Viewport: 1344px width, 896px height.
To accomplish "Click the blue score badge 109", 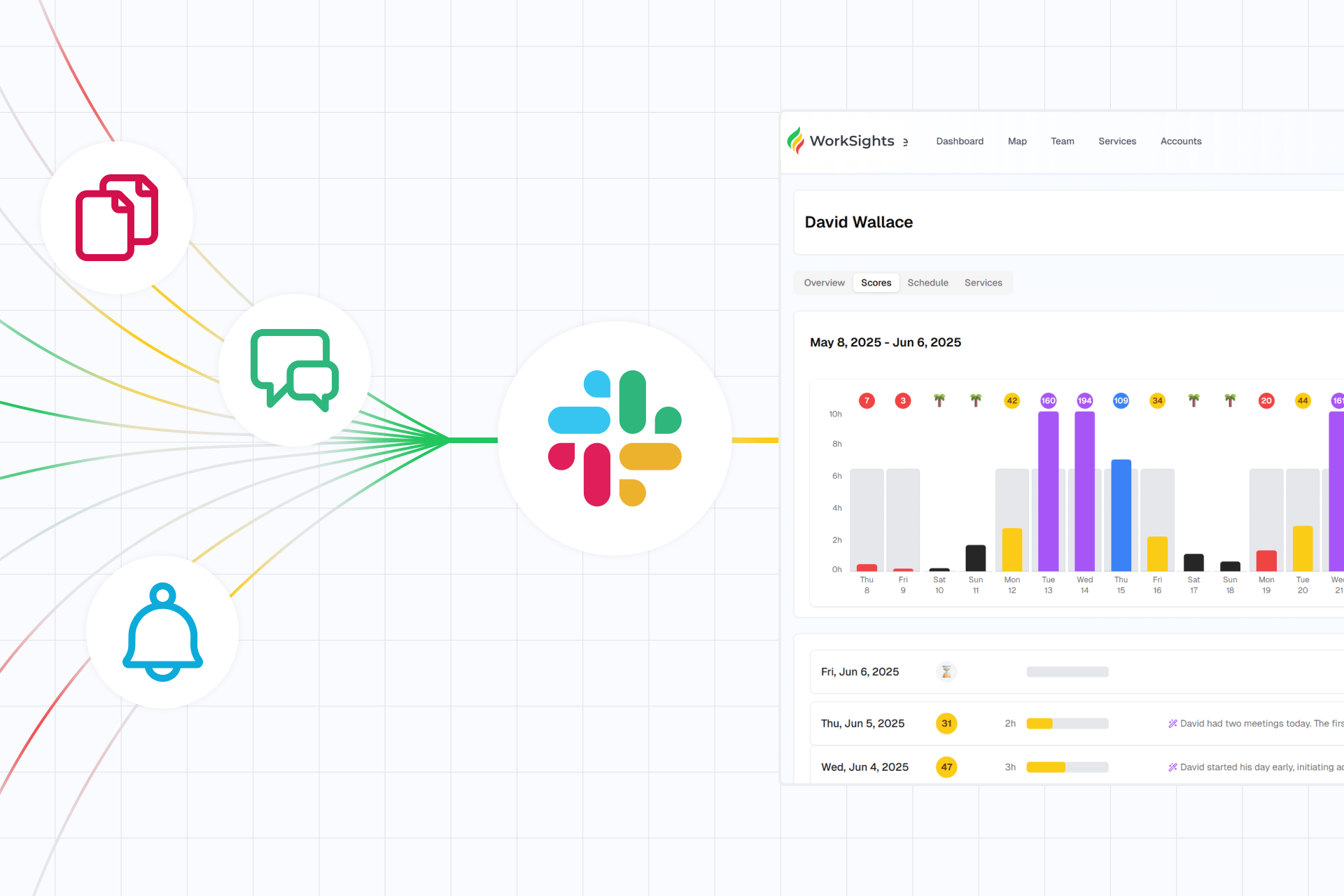I will tap(1121, 400).
